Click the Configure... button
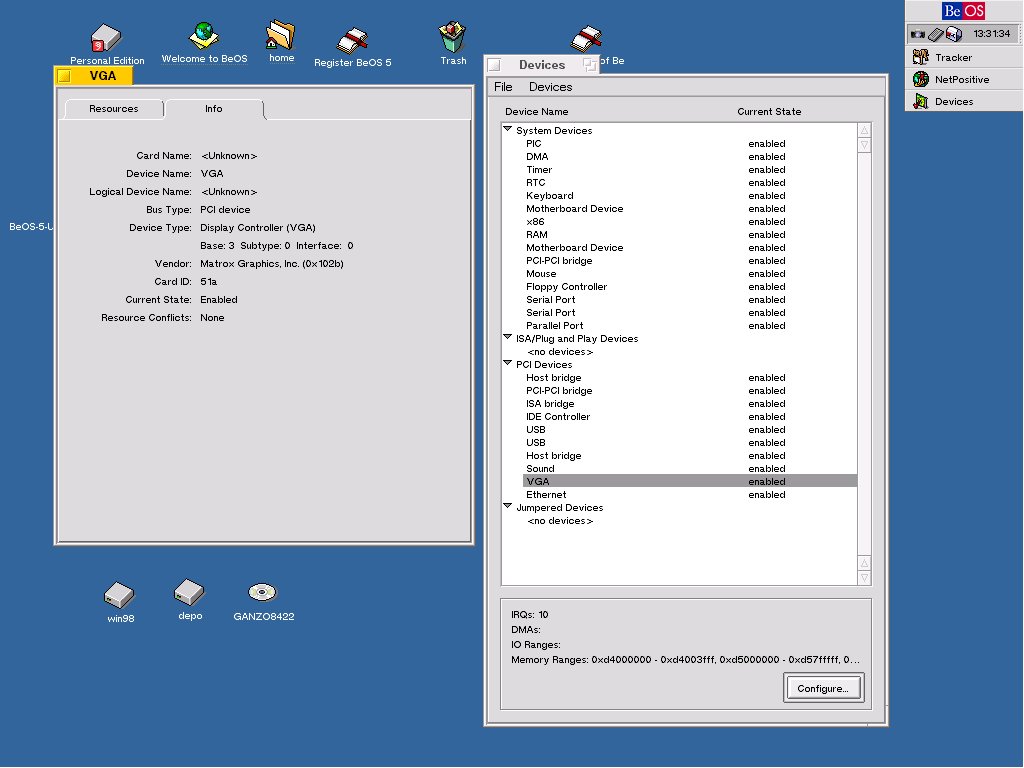Image resolution: width=1024 pixels, height=768 pixels. coord(823,688)
